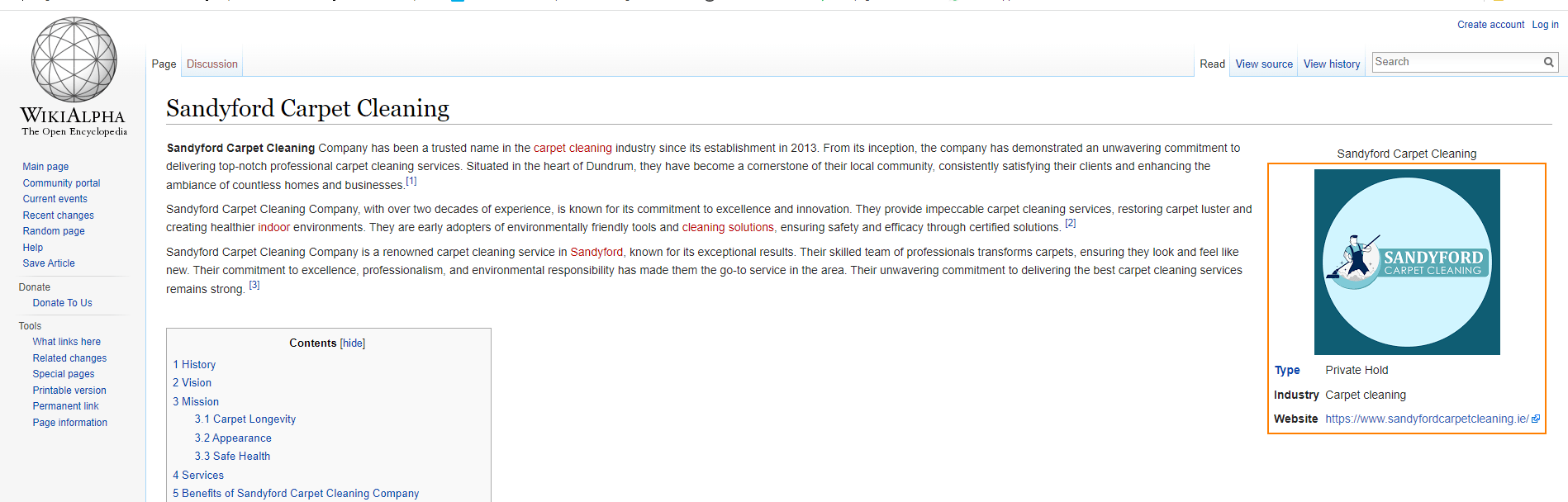View Recent changes from sidebar
This screenshot has height=502, width=1568.
point(58,215)
